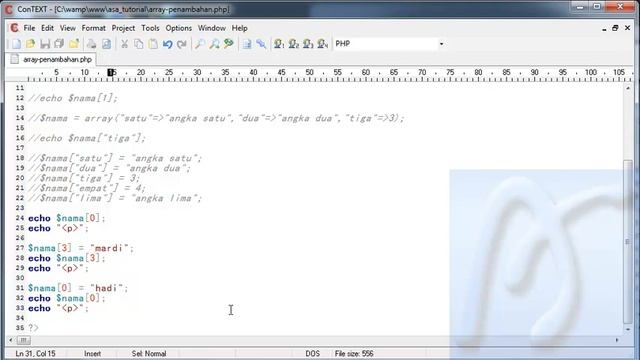Click the Paste clipboard icon
This screenshot has height=360, width=640.
click(153, 44)
